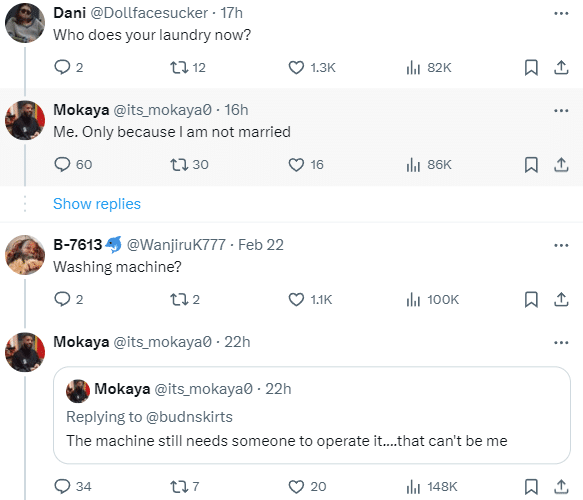Open @WanjiruK777 profile handle
583x500 pixels.
(x=176, y=245)
